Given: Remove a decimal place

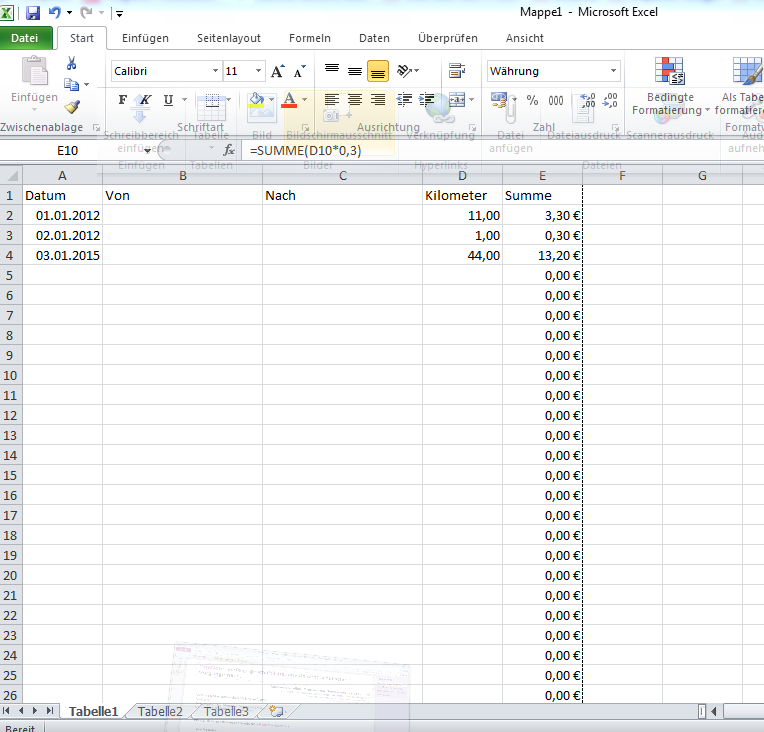Looking at the screenshot, I should point(610,100).
